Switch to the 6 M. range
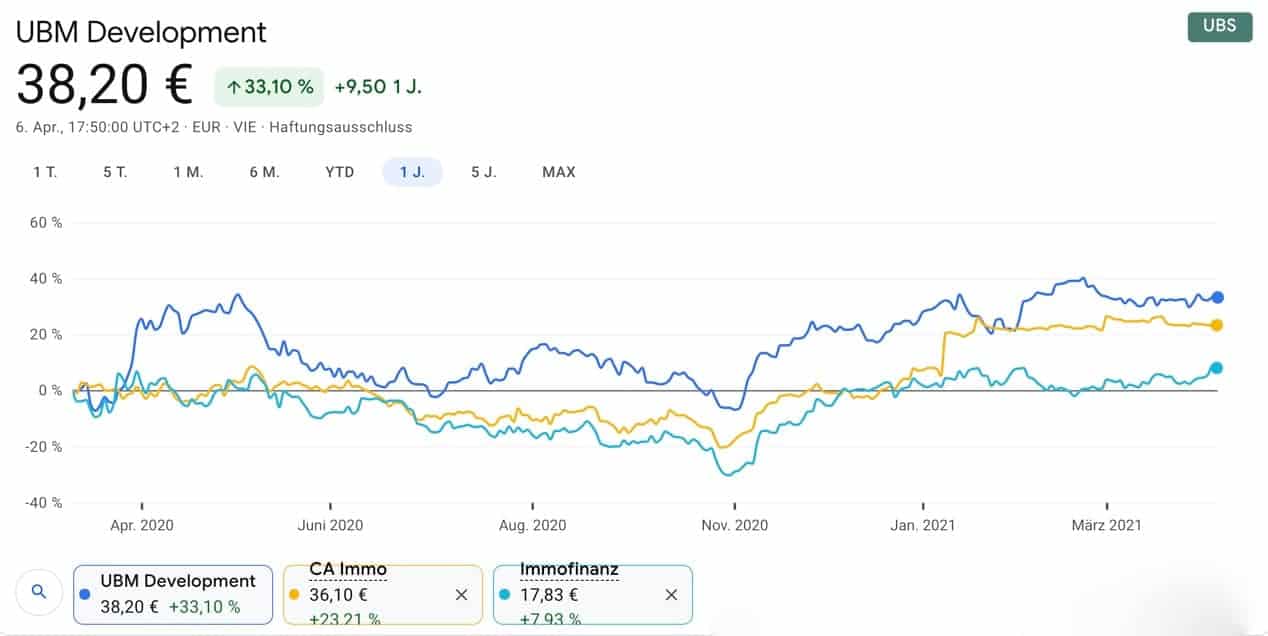The width and height of the screenshot is (1268, 636). [265, 172]
